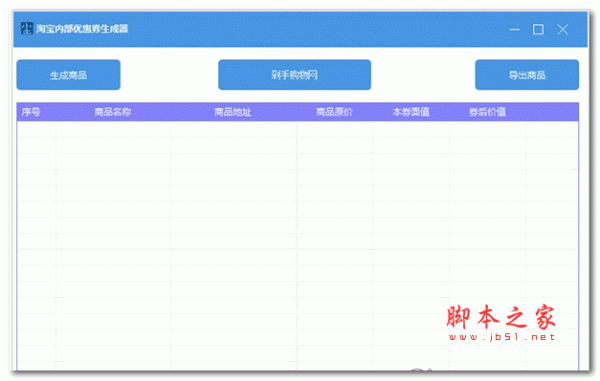Open the 剁手购物网 button

coord(294,75)
